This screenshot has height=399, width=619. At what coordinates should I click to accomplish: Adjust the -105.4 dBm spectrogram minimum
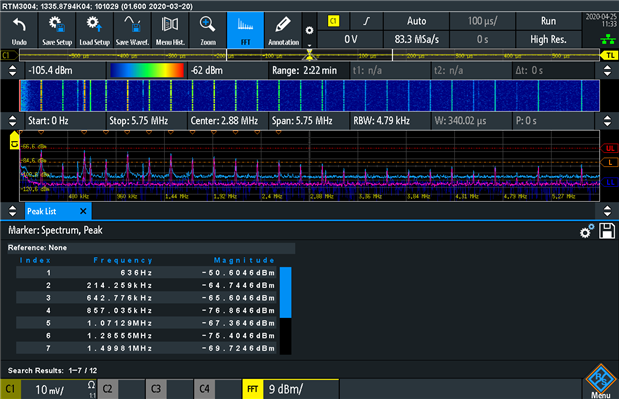click(x=66, y=71)
